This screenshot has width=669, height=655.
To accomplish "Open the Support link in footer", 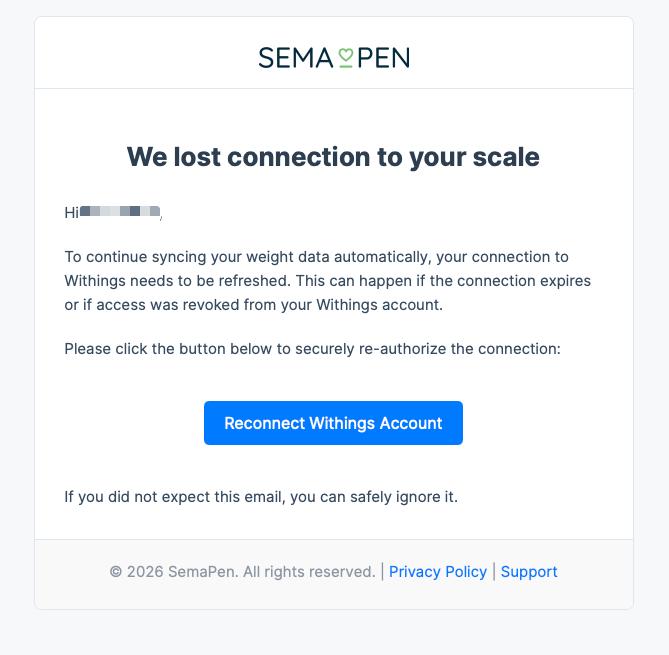I will tap(529, 572).
